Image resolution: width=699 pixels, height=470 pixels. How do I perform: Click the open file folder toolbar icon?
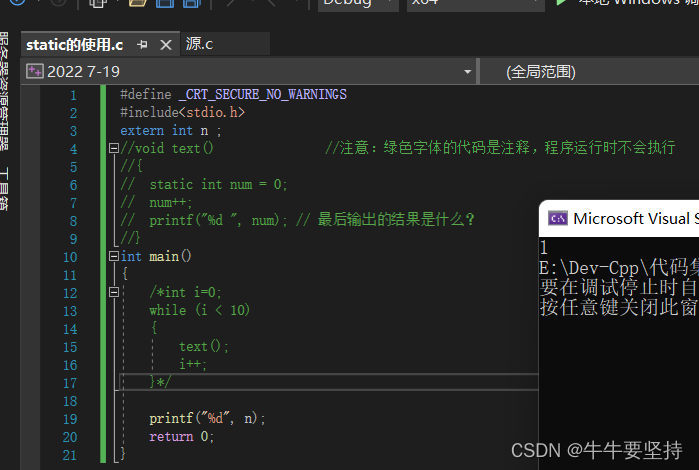click(137, 3)
